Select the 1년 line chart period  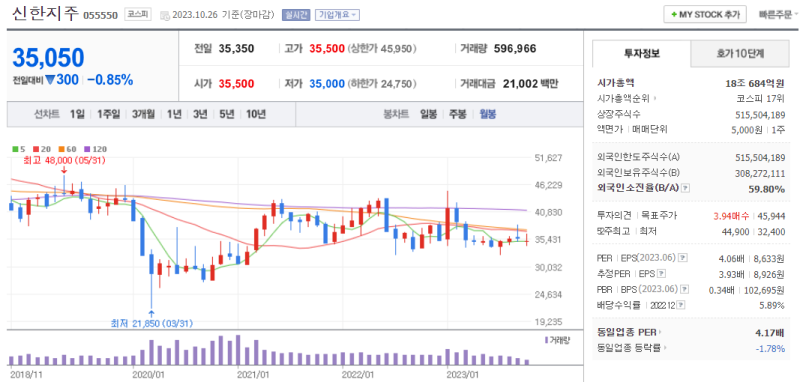click(174, 114)
